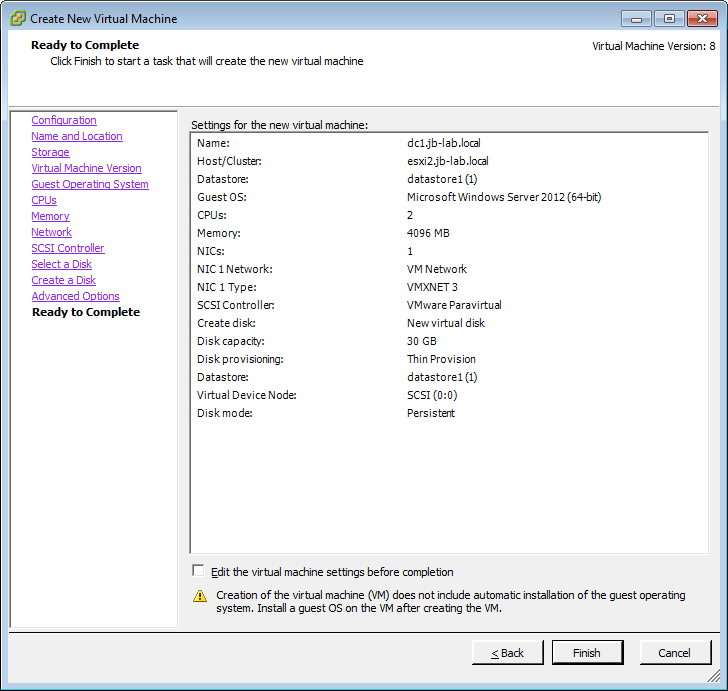Viewport: 728px width, 691px height.
Task: Maximize the Create New Virtual Machine window
Action: [668, 18]
